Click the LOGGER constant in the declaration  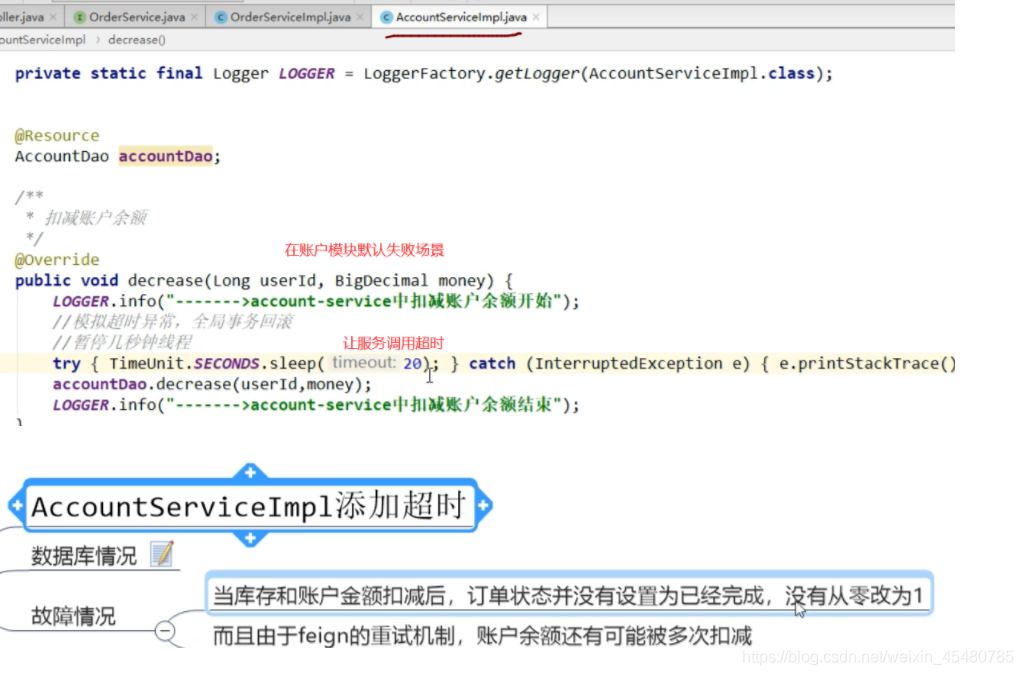click(x=307, y=74)
